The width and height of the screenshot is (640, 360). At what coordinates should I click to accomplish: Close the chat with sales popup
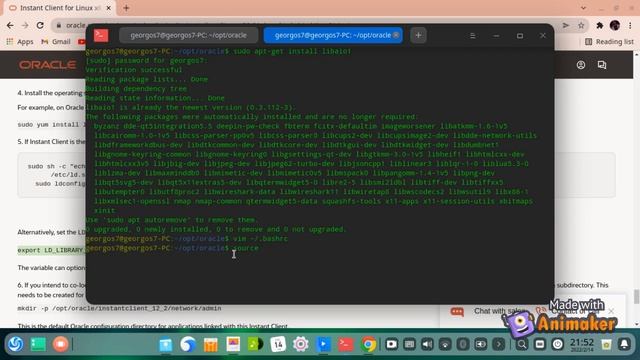point(611,311)
